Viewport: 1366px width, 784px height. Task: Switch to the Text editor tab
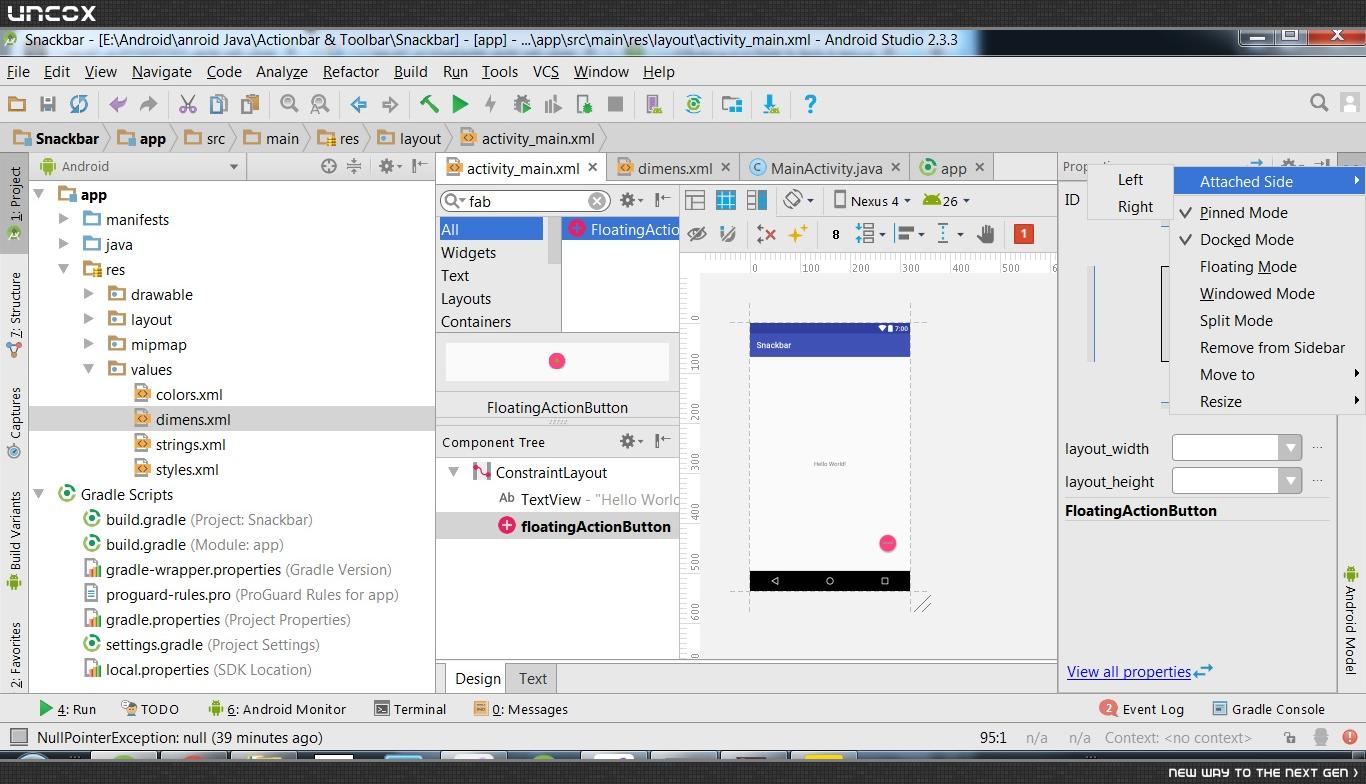click(532, 678)
